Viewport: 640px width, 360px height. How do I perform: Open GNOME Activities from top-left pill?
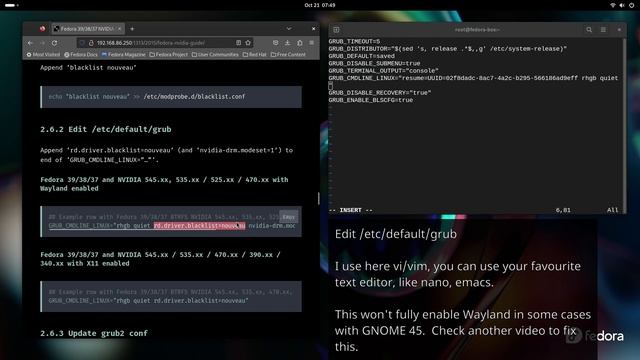[10, 5]
